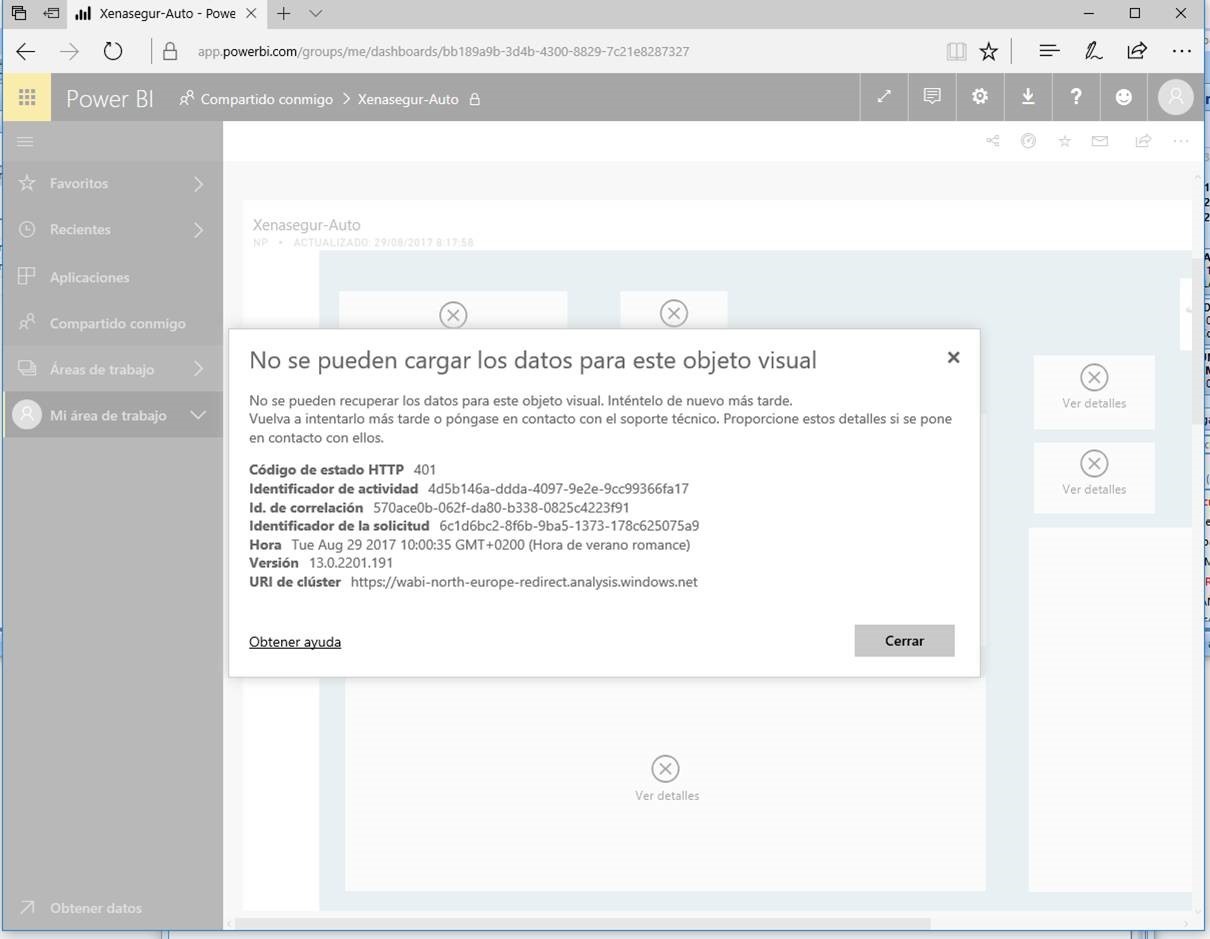Mark the dashboard as favorite with the star icon
Screen dimensions: 1210x939
pos(1065,141)
